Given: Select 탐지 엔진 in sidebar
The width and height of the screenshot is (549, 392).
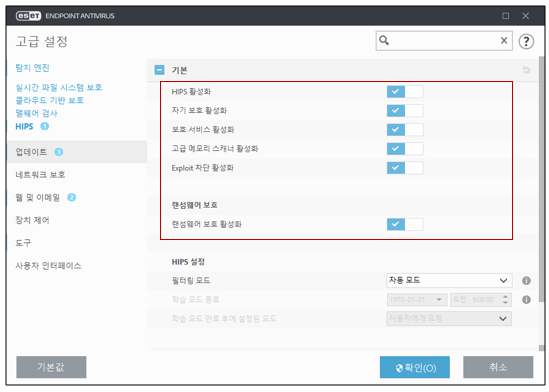Looking at the screenshot, I should 32,68.
